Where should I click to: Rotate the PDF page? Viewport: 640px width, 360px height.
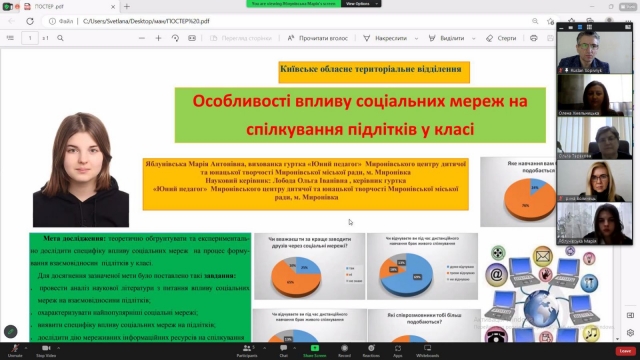coord(175,38)
